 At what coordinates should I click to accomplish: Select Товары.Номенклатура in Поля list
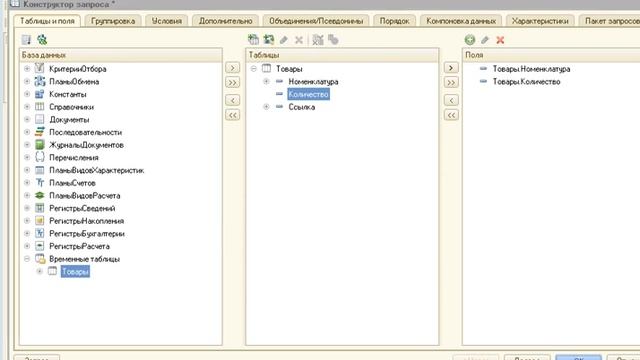click(x=531, y=69)
